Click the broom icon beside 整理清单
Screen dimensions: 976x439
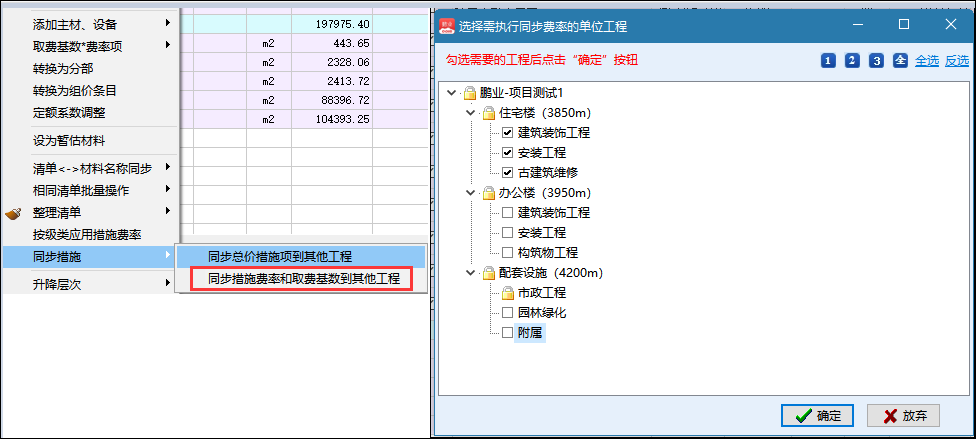[x=13, y=212]
